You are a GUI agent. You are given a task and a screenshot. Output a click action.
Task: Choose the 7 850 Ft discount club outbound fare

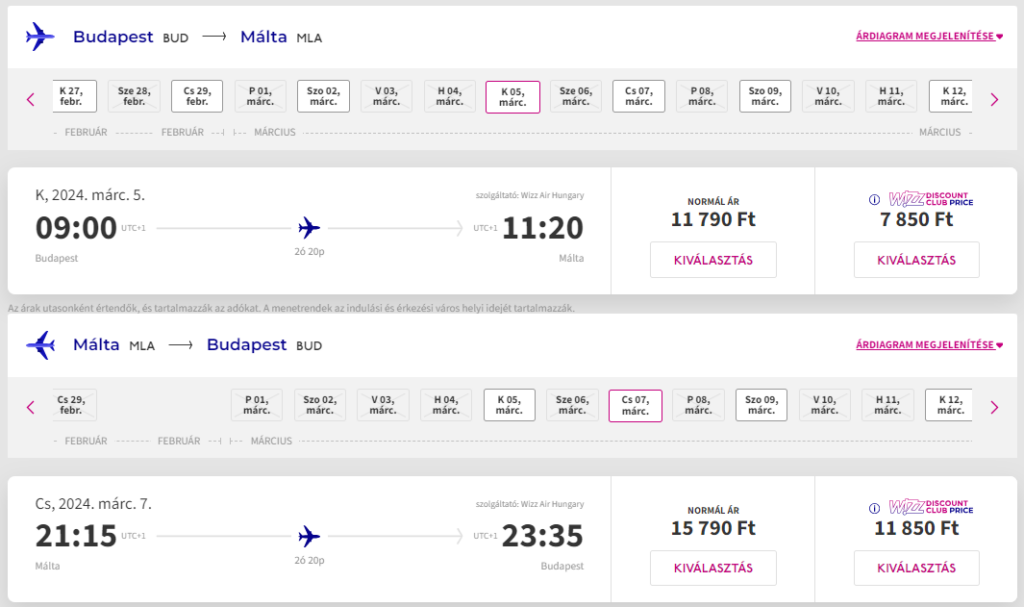point(916,260)
